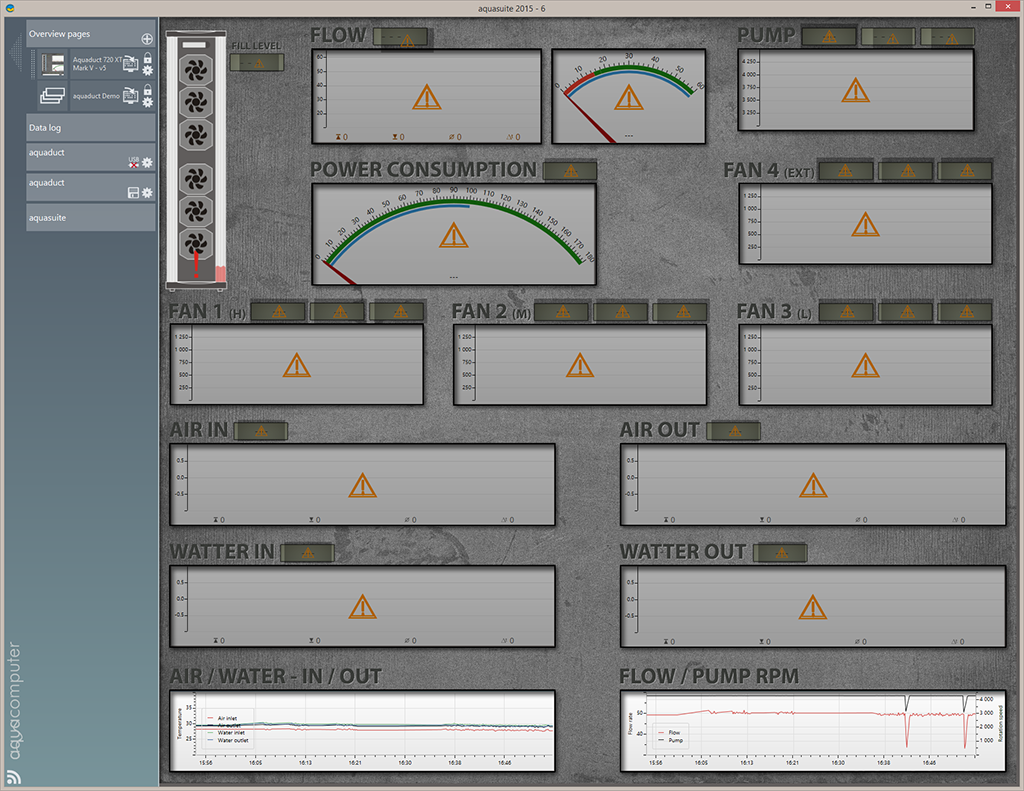Click the USB disconnected icon on aquaduct
Viewport: 1024px width, 791px height.
133,162
